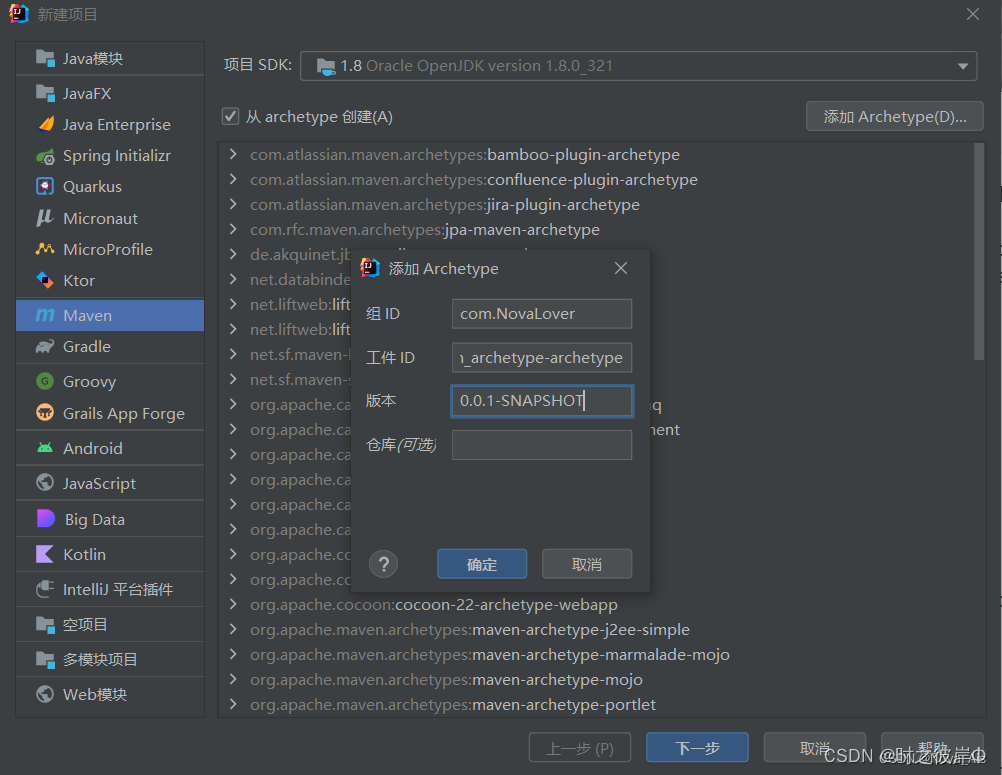The height and width of the screenshot is (775, 1002).
Task: Click 确定 in the Archetype dialog
Action: (482, 564)
